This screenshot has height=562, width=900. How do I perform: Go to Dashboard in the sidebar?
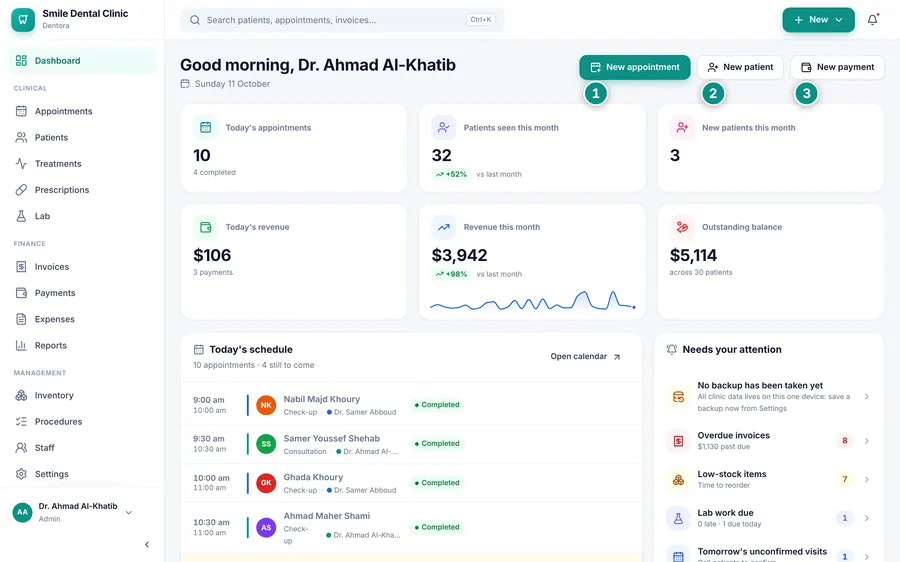point(82,61)
